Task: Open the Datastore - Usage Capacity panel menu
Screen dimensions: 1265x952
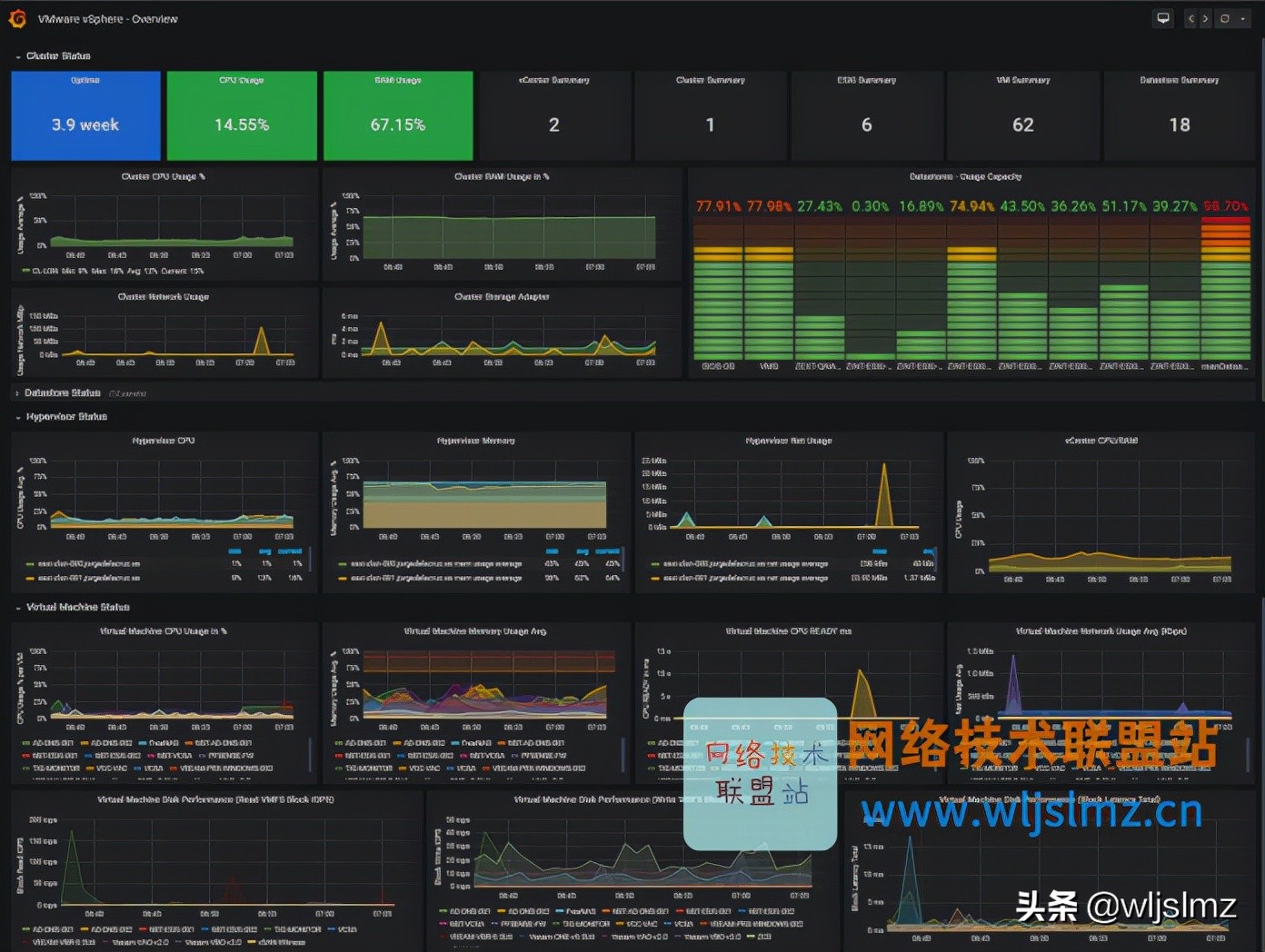Action: [x=965, y=176]
